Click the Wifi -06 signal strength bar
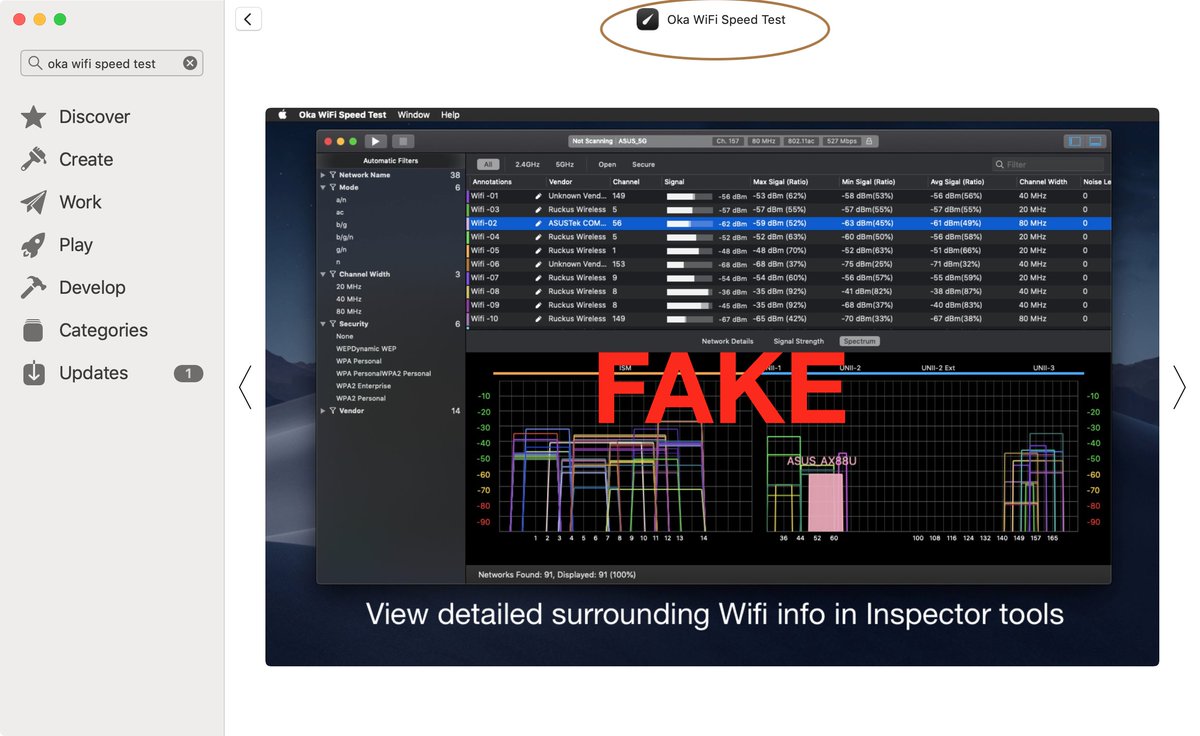 [689, 264]
